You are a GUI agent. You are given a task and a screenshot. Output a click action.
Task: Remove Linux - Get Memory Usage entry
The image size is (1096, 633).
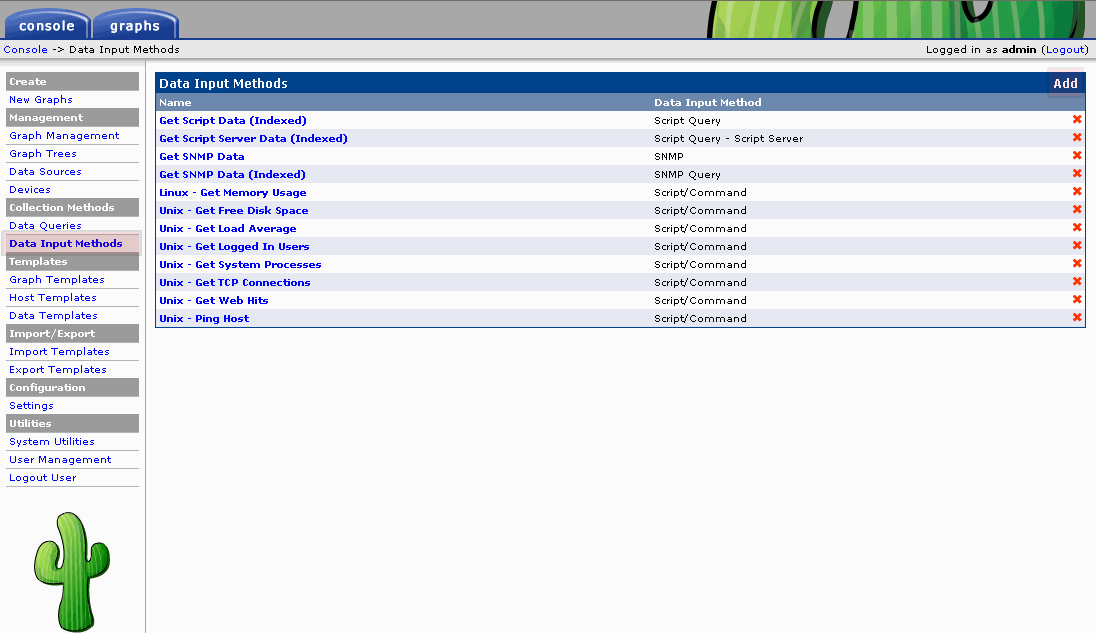pyautogui.click(x=1077, y=192)
